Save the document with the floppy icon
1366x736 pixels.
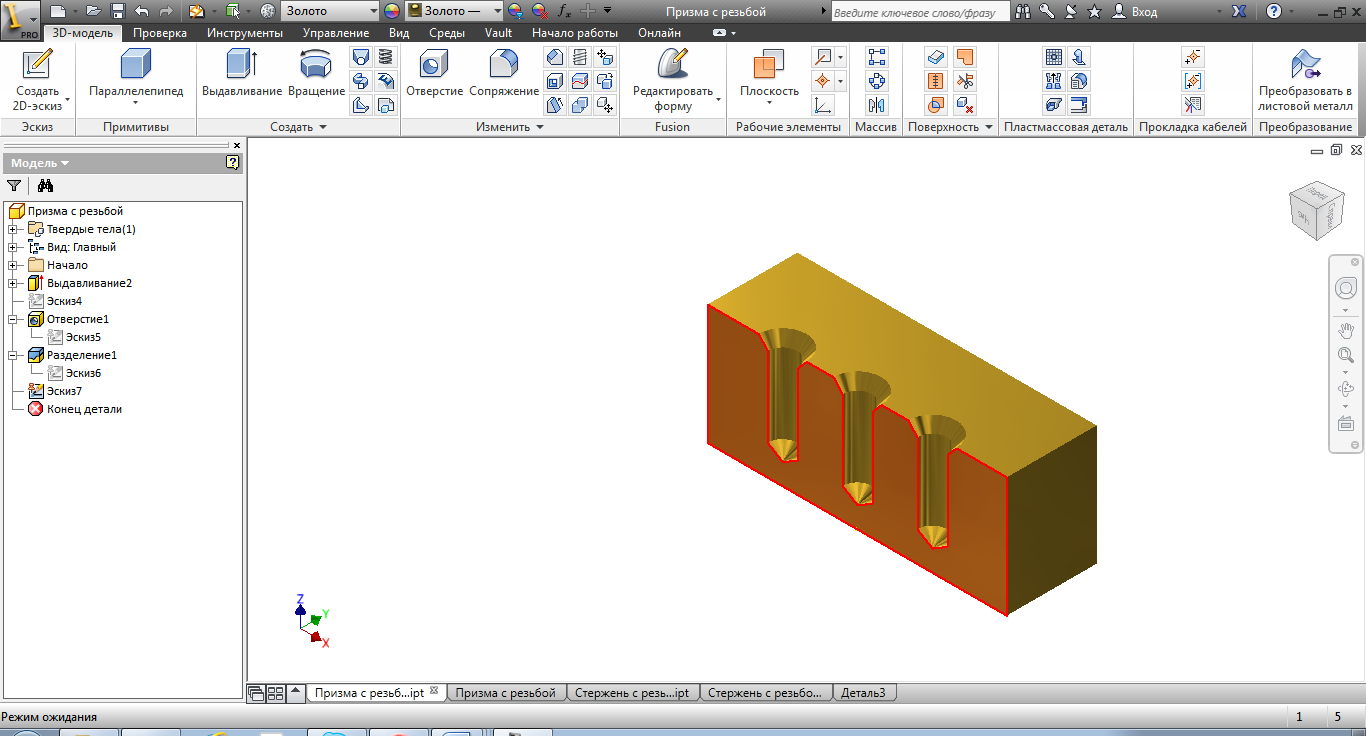click(118, 11)
